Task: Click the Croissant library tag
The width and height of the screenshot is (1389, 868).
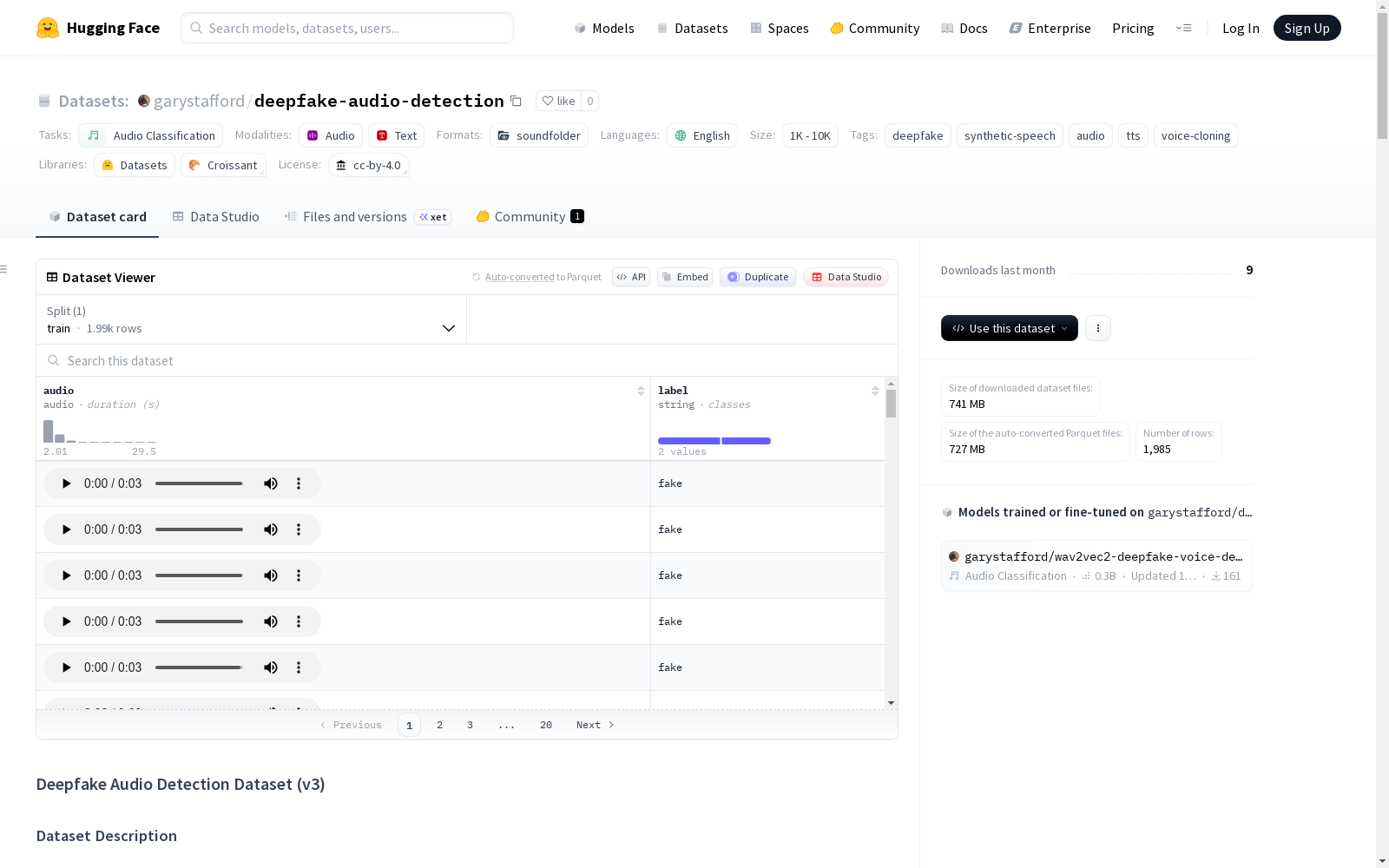Action: pos(223,165)
